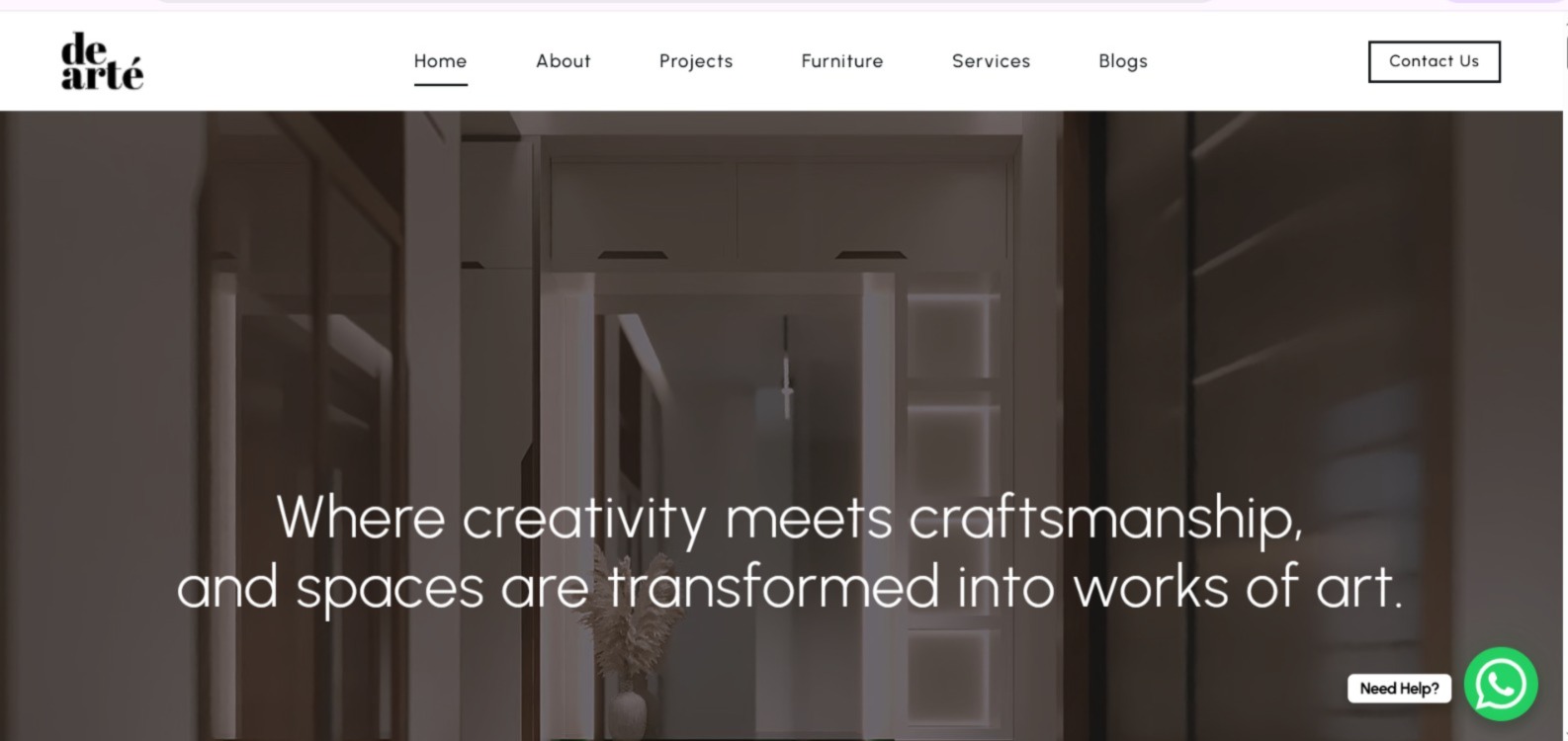The width and height of the screenshot is (1568, 741).
Task: Click the 'works of art' tagline line
Action: tap(789, 586)
